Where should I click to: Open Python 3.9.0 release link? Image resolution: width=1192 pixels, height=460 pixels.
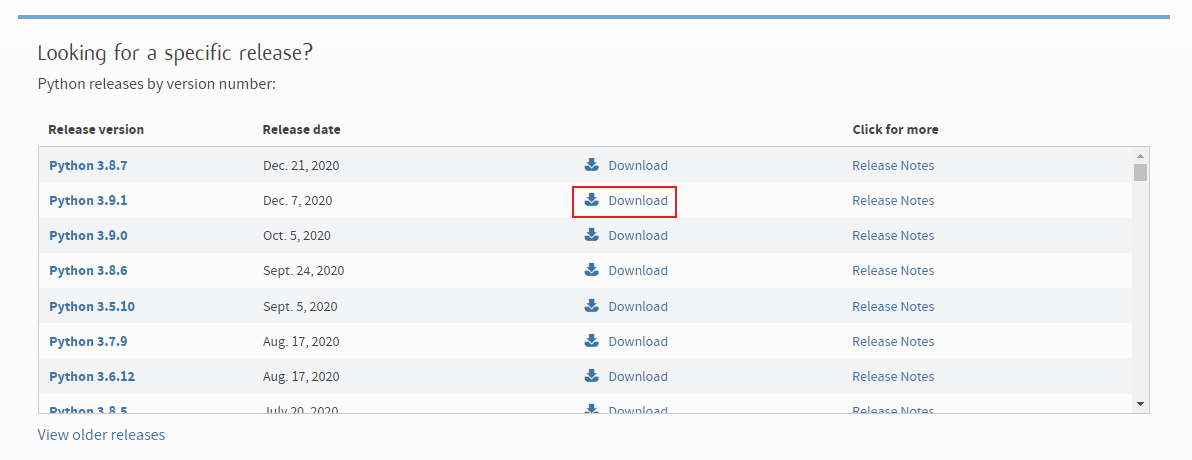coord(88,236)
